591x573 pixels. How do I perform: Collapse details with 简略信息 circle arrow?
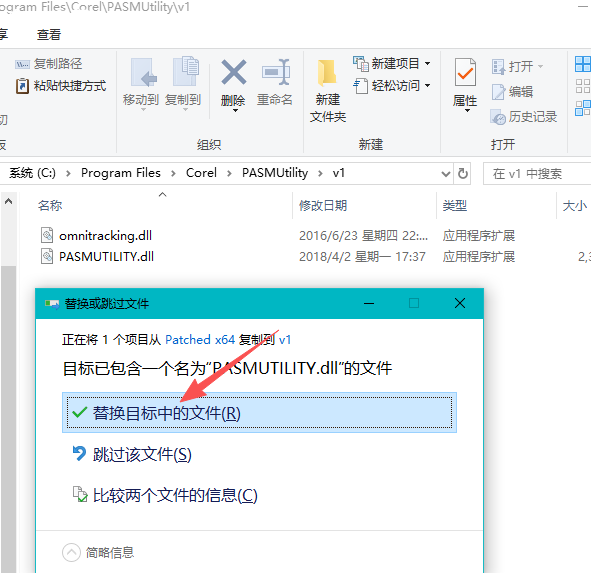(x=71, y=553)
